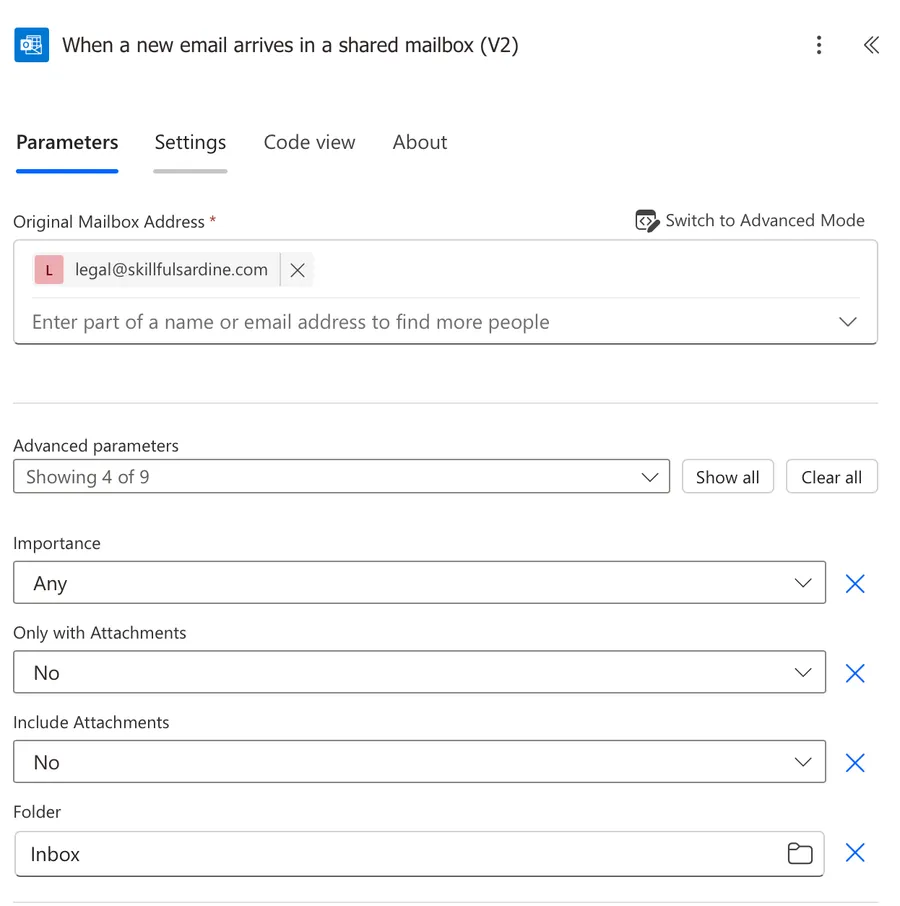Viewport: 900px width, 906px height.
Task: Go to the About tab
Action: 420,142
